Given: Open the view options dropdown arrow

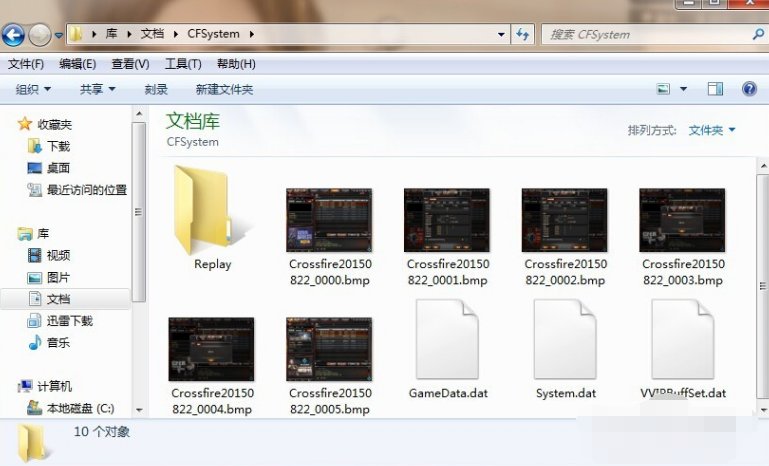Looking at the screenshot, I should 683,89.
